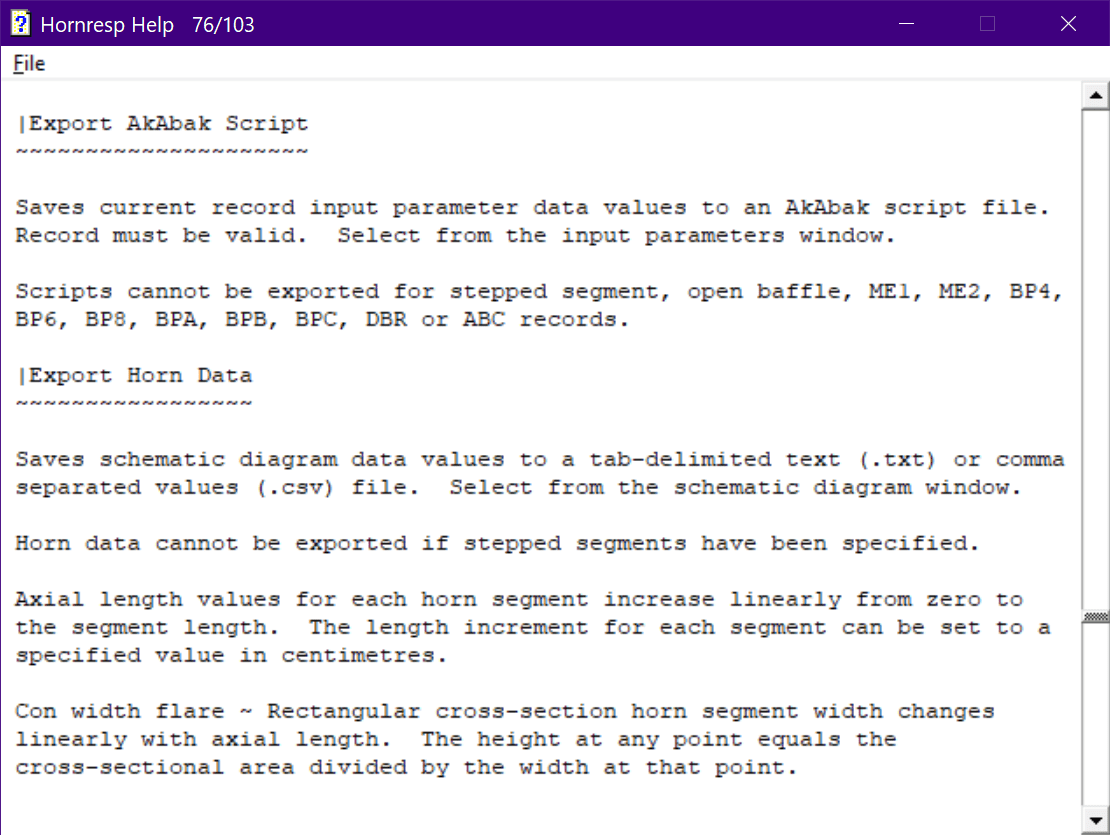Viewport: 1110px width, 835px height.
Task: Click the 'DBR or ABC records' text
Action: (x=496, y=320)
